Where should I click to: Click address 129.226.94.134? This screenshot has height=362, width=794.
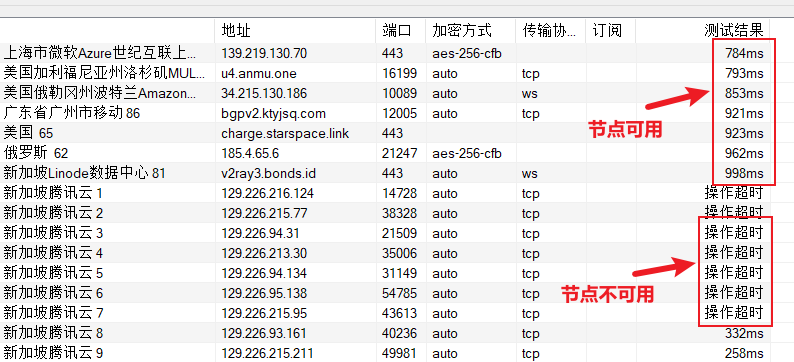pyautogui.click(x=264, y=274)
